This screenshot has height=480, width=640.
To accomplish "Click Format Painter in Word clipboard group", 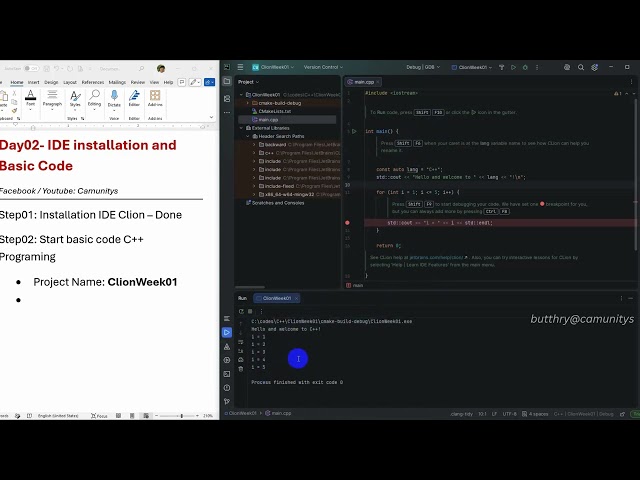I will click(x=14, y=110).
